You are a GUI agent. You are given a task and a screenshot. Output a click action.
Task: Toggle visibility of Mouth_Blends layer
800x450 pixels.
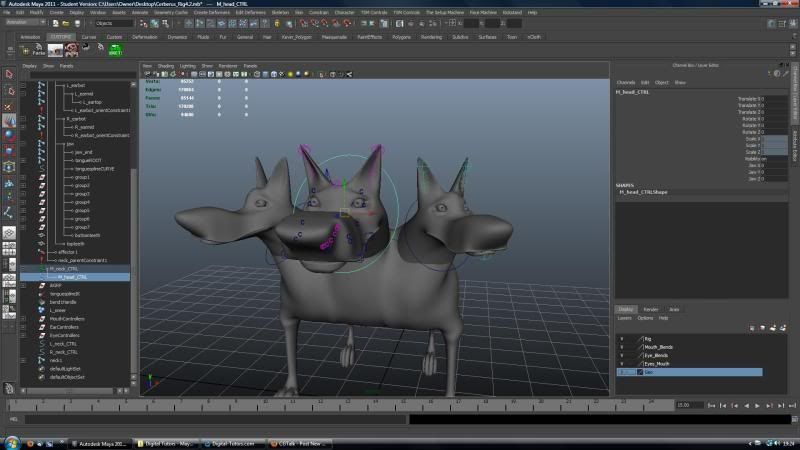pos(621,346)
